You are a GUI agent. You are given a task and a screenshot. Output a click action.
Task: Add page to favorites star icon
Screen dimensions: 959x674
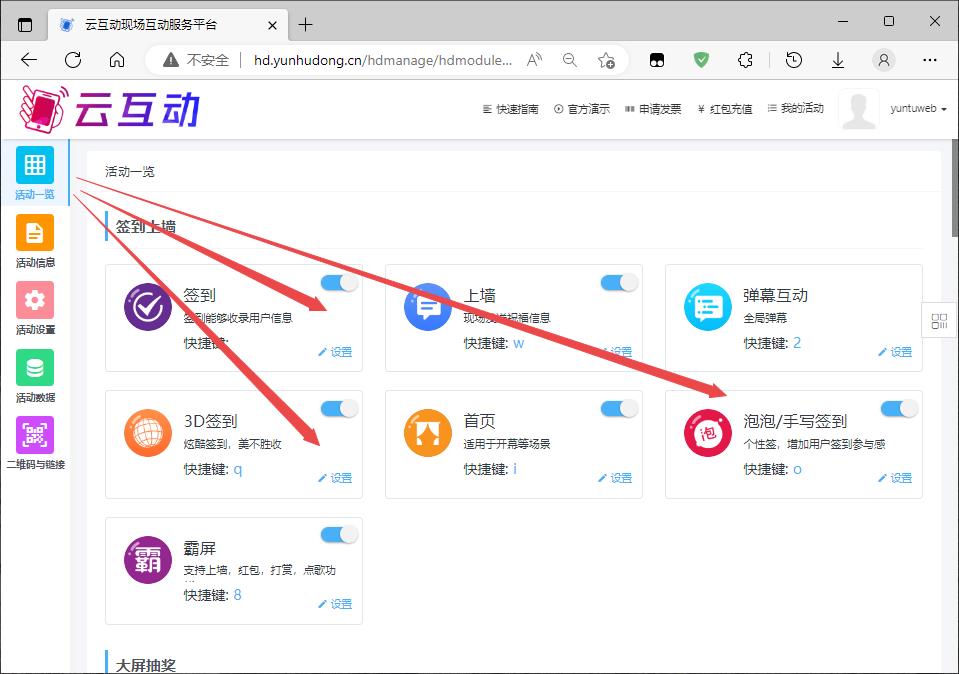(606, 60)
